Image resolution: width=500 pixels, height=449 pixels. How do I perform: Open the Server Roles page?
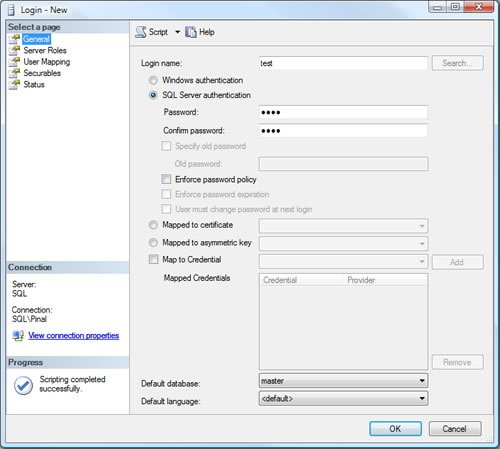pyautogui.click(x=45, y=50)
